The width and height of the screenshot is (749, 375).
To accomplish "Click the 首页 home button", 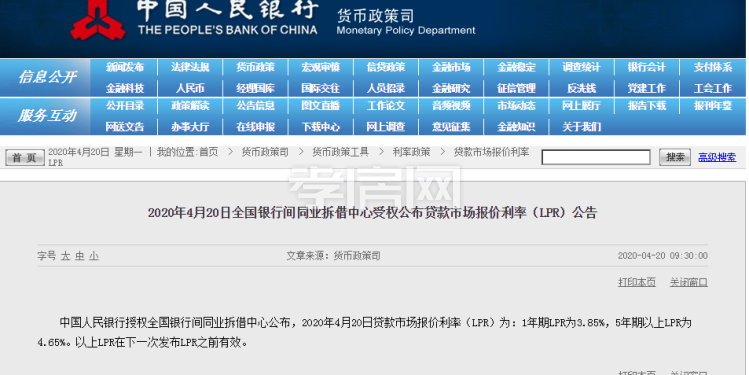I will (25, 158).
